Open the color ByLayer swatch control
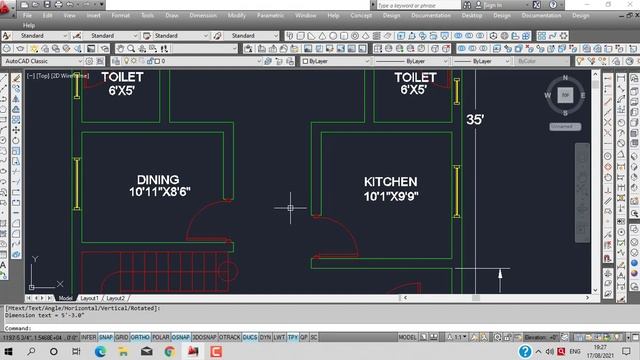The image size is (640, 360). tap(335, 61)
